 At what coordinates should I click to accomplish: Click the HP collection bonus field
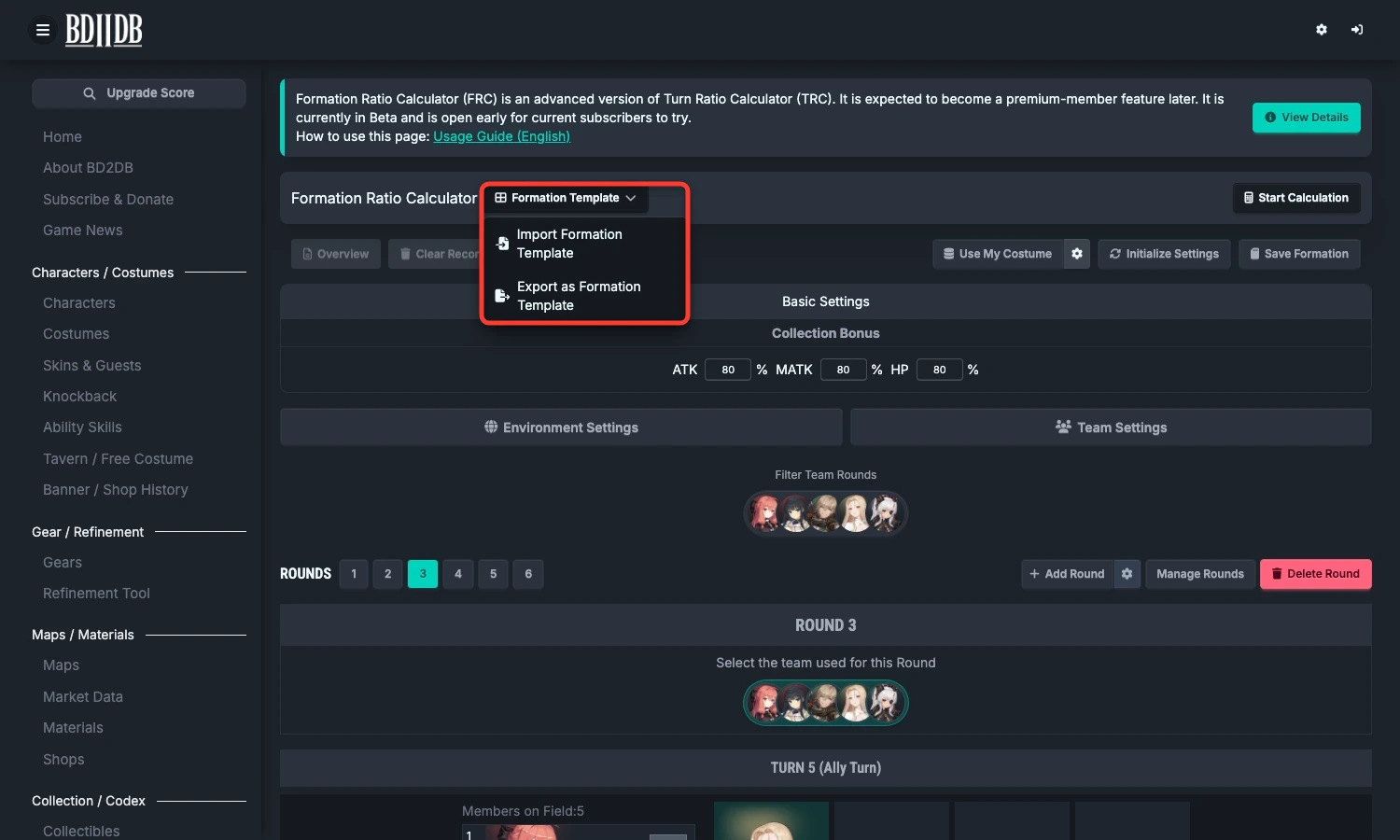pyautogui.click(x=940, y=370)
